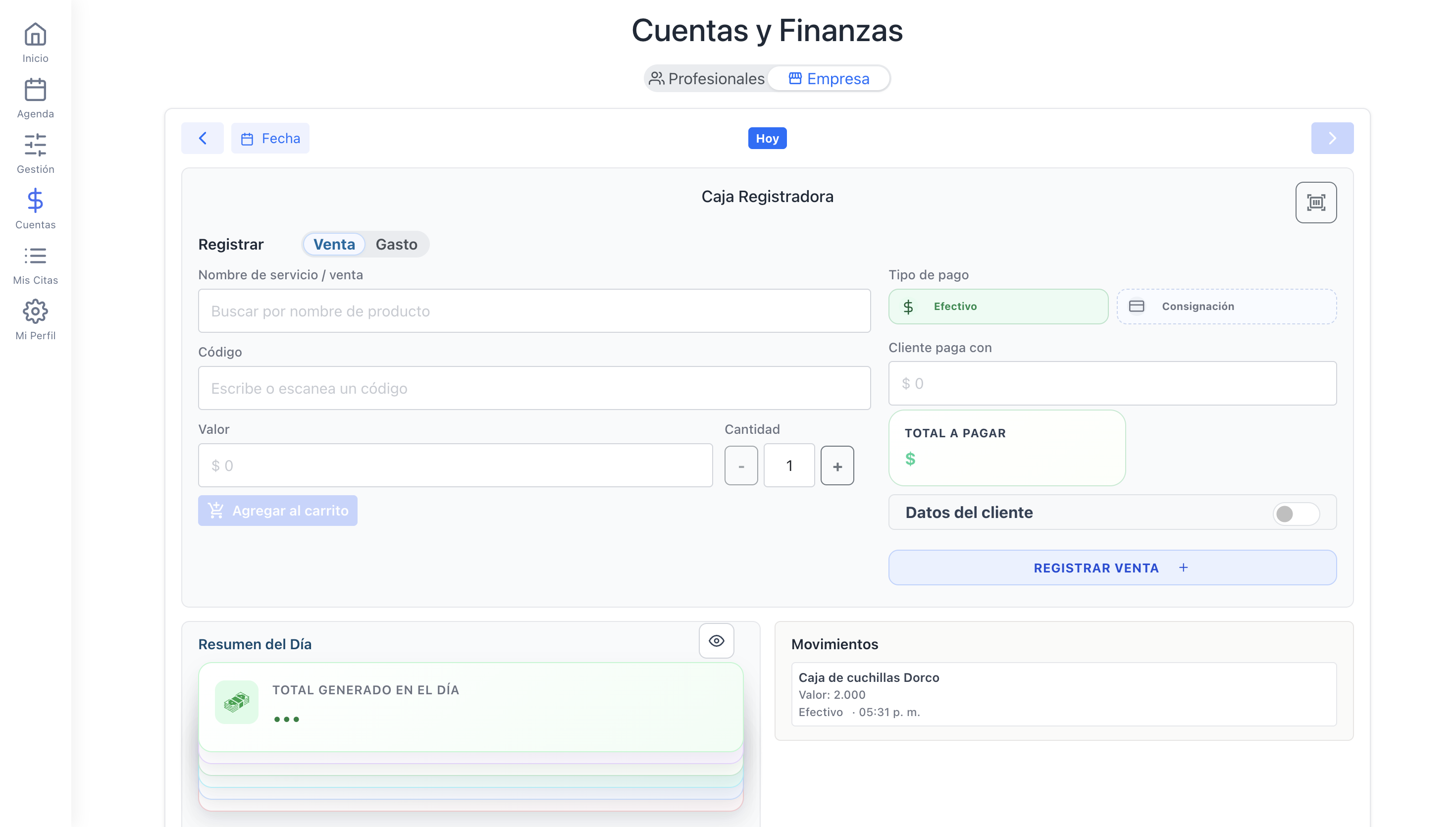This screenshot has width=1456, height=827.
Task: Go to next day with right chevron
Action: point(1332,138)
